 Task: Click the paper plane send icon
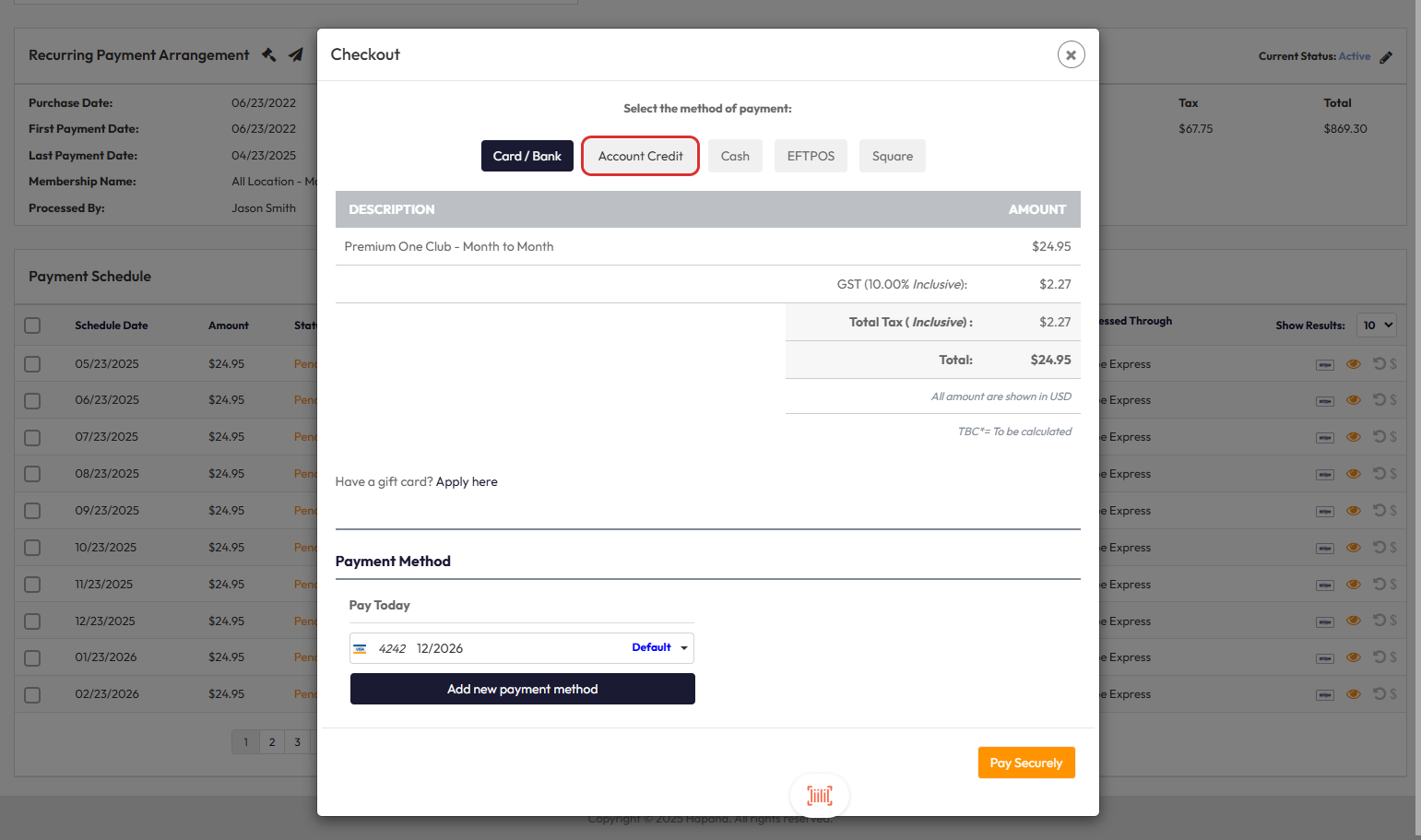click(x=296, y=55)
